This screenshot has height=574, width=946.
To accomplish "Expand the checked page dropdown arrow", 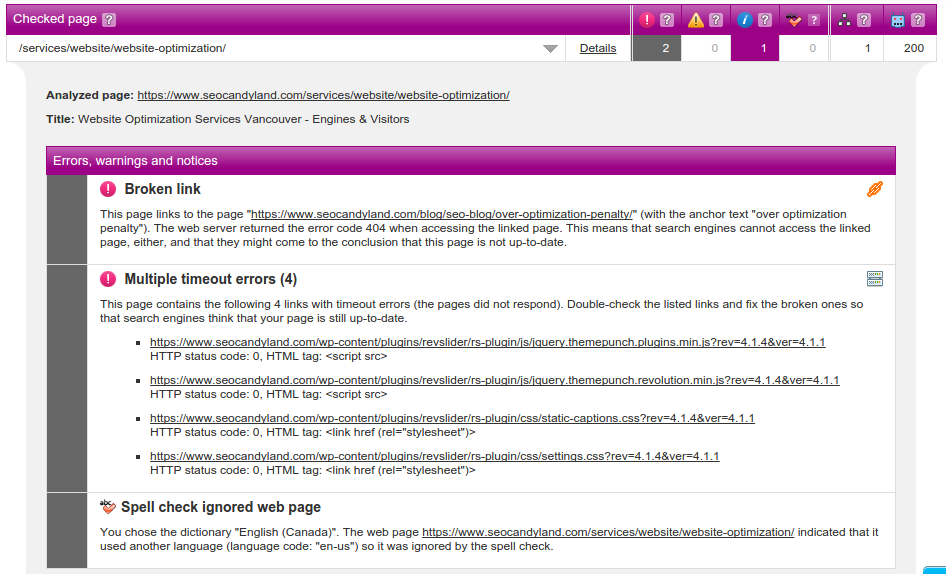I will (550, 49).
